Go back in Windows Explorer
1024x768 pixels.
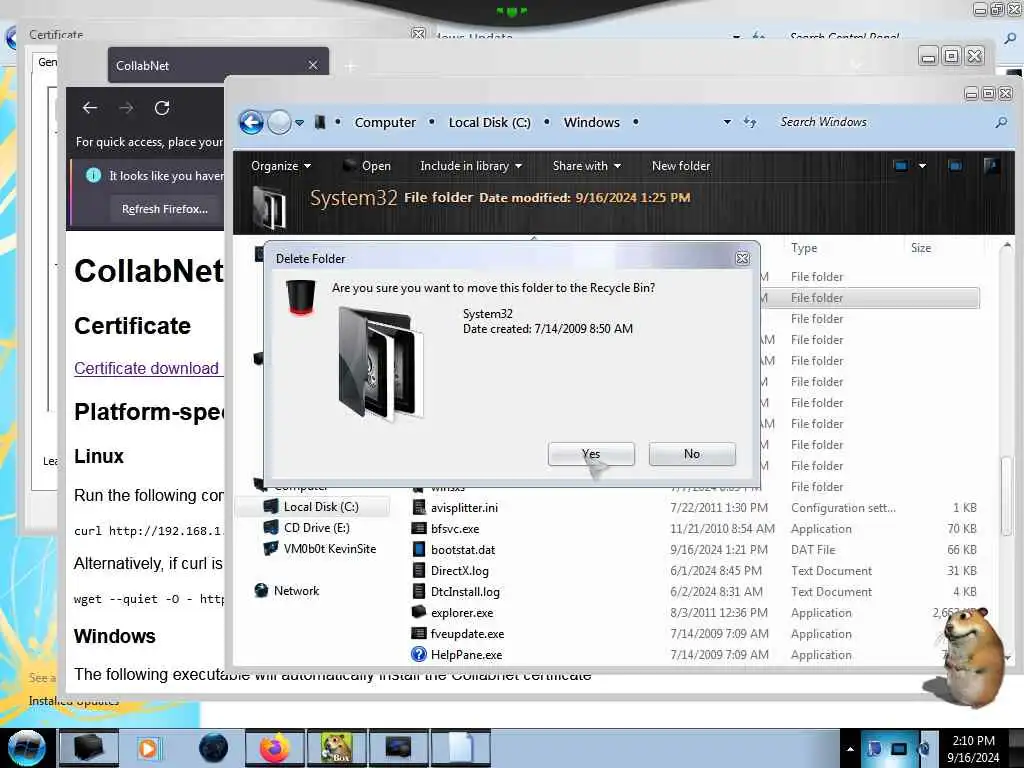251,122
